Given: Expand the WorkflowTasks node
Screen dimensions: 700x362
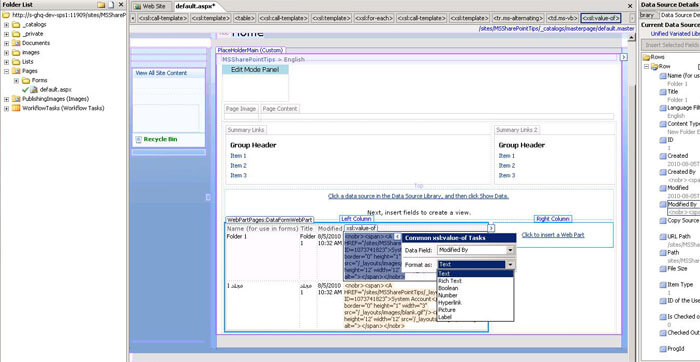Looking at the screenshot, I should click(x=7, y=108).
